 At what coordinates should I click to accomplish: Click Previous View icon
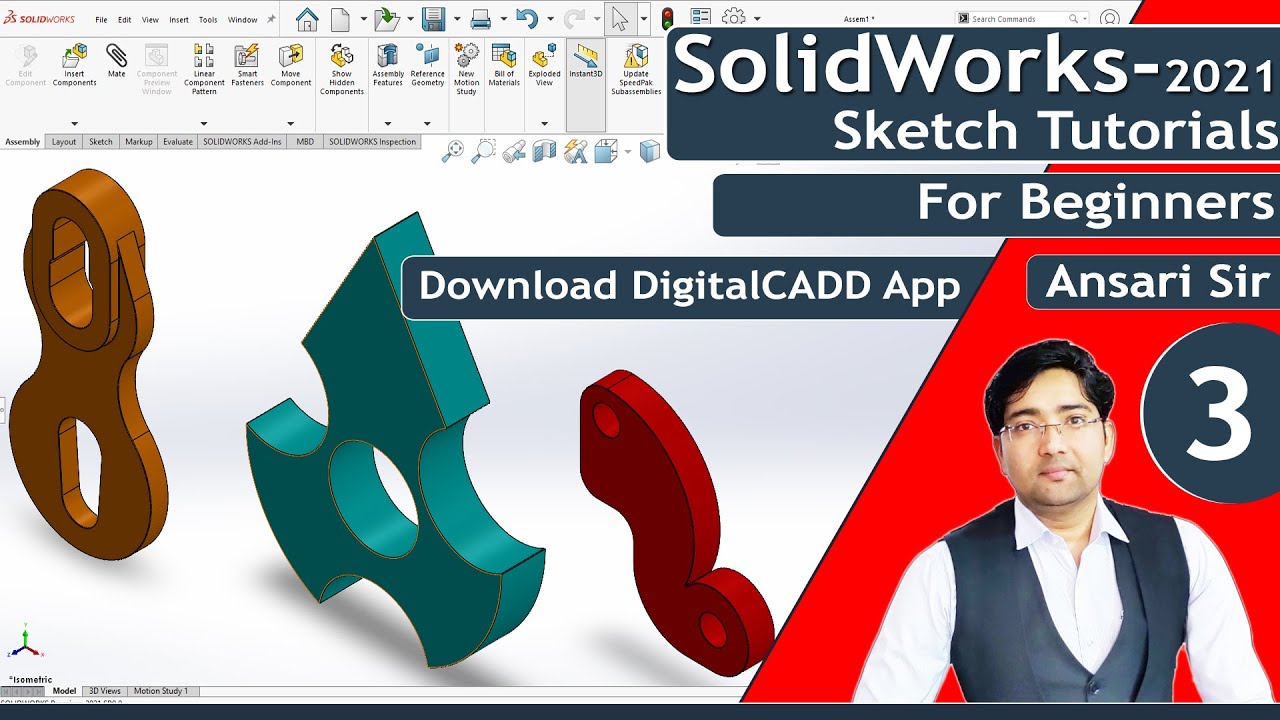click(x=514, y=151)
